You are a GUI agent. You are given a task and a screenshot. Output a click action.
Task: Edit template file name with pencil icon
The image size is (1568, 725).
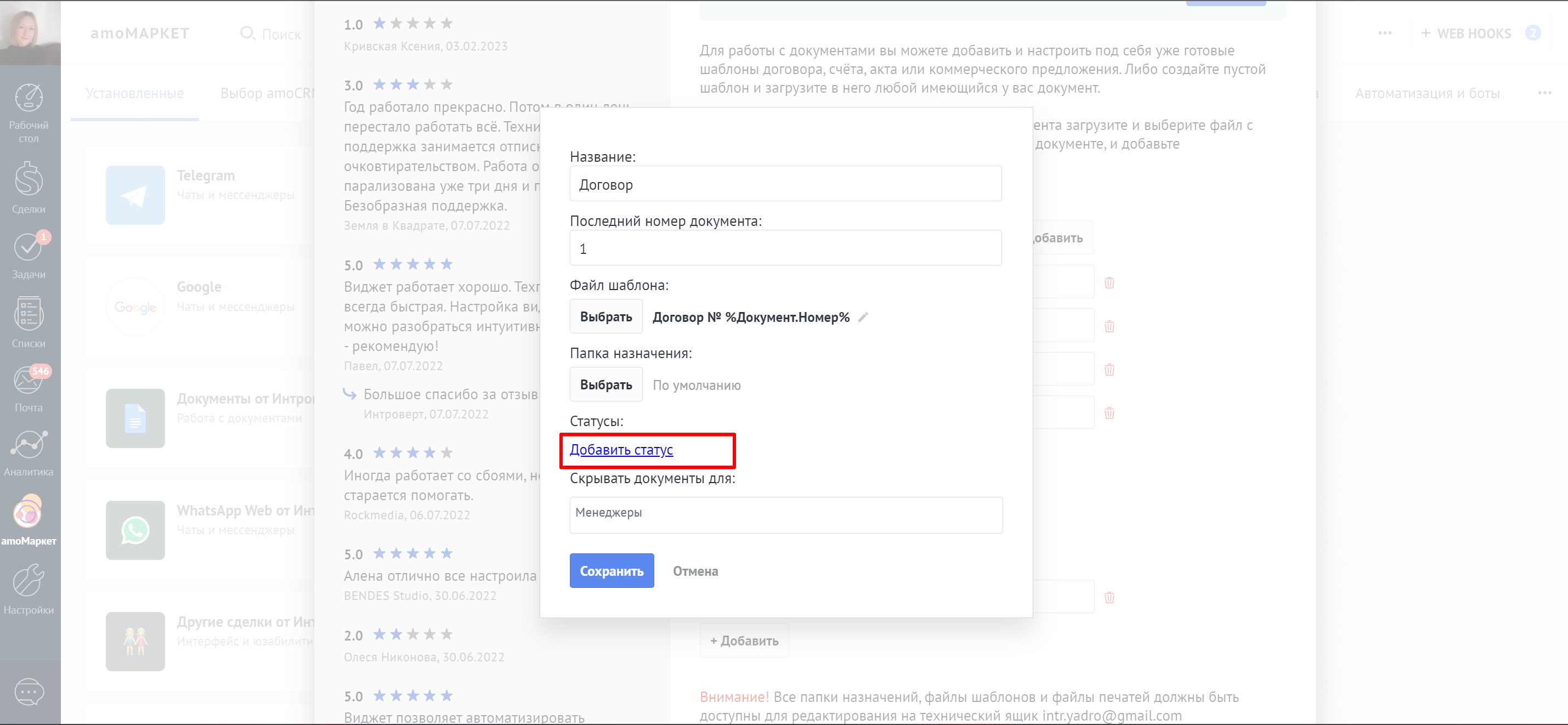point(863,317)
